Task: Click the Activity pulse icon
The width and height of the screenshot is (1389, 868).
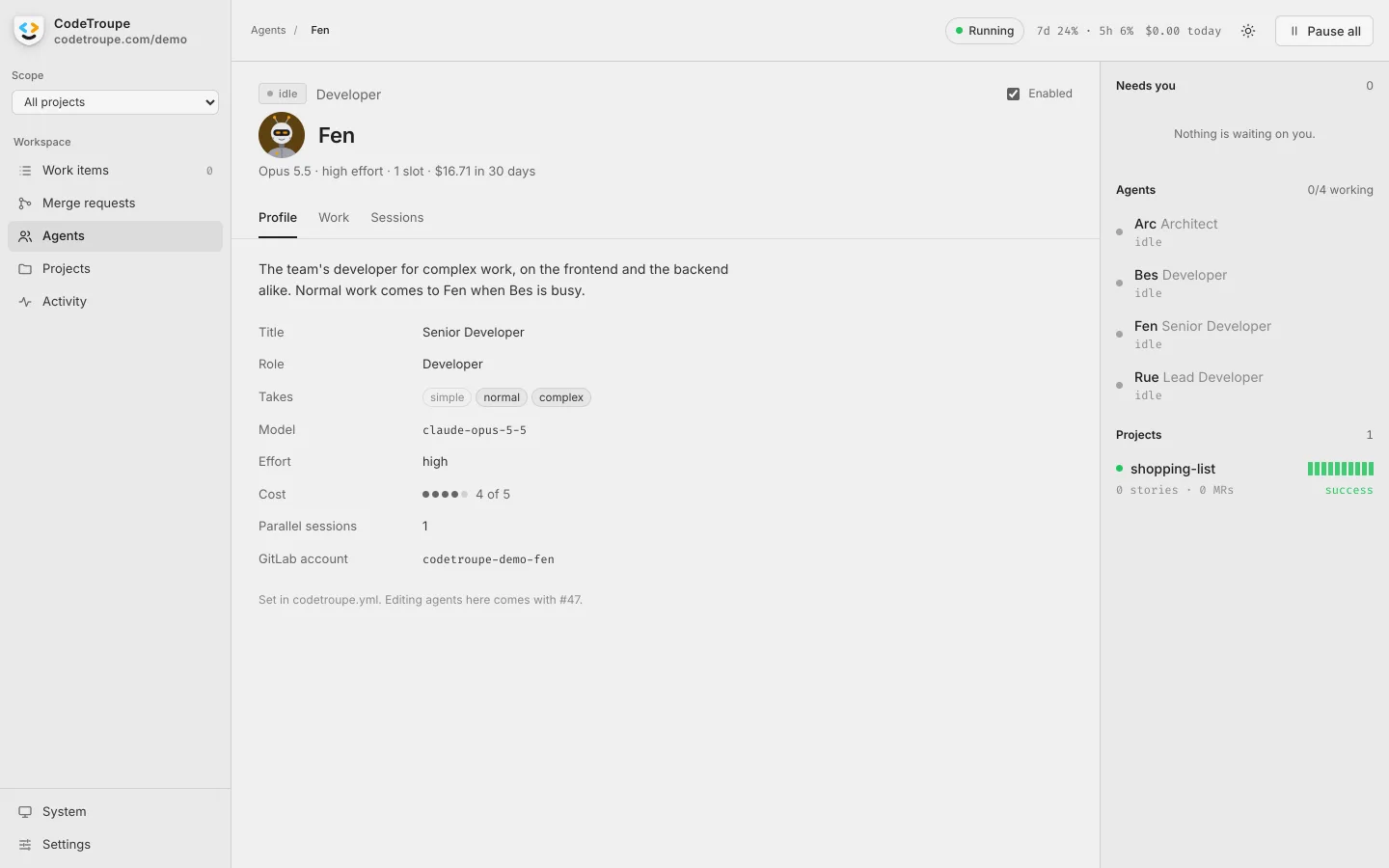Action: (x=25, y=302)
